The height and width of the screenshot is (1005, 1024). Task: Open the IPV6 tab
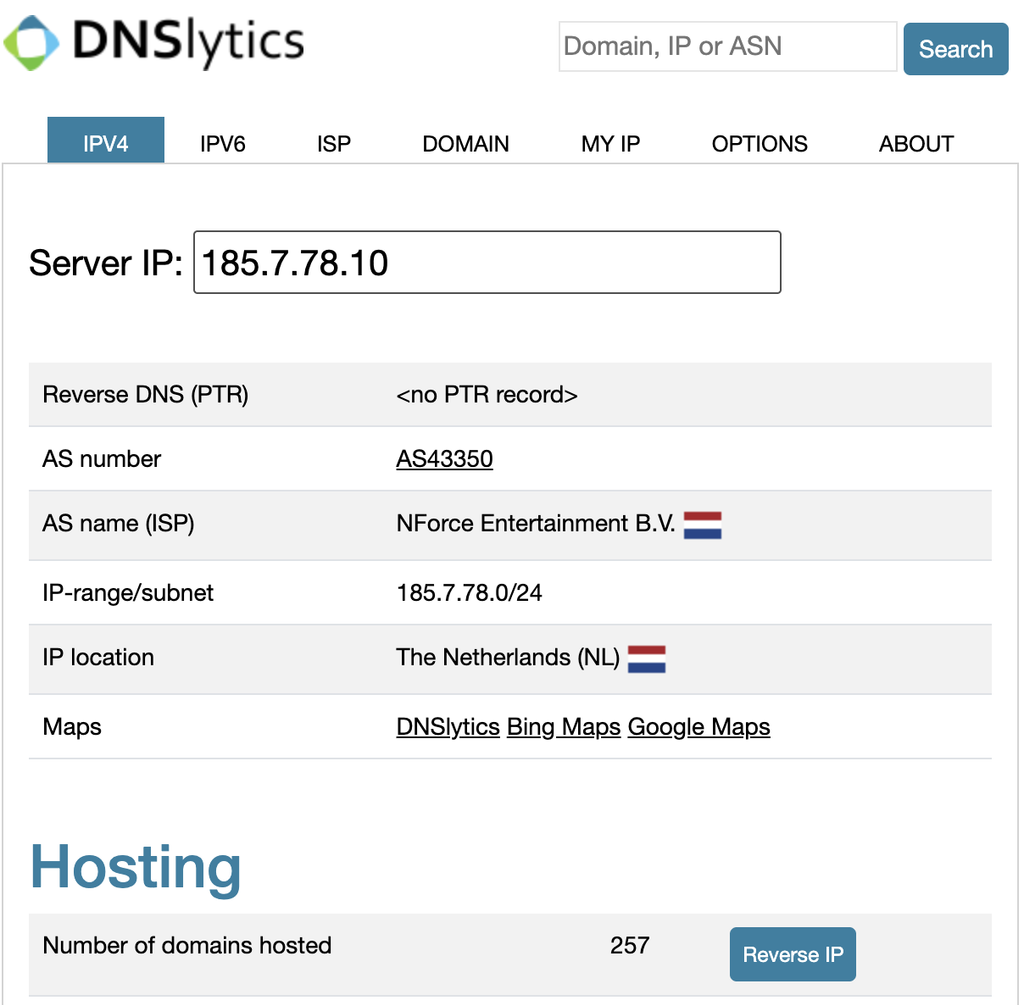pyautogui.click(x=222, y=144)
